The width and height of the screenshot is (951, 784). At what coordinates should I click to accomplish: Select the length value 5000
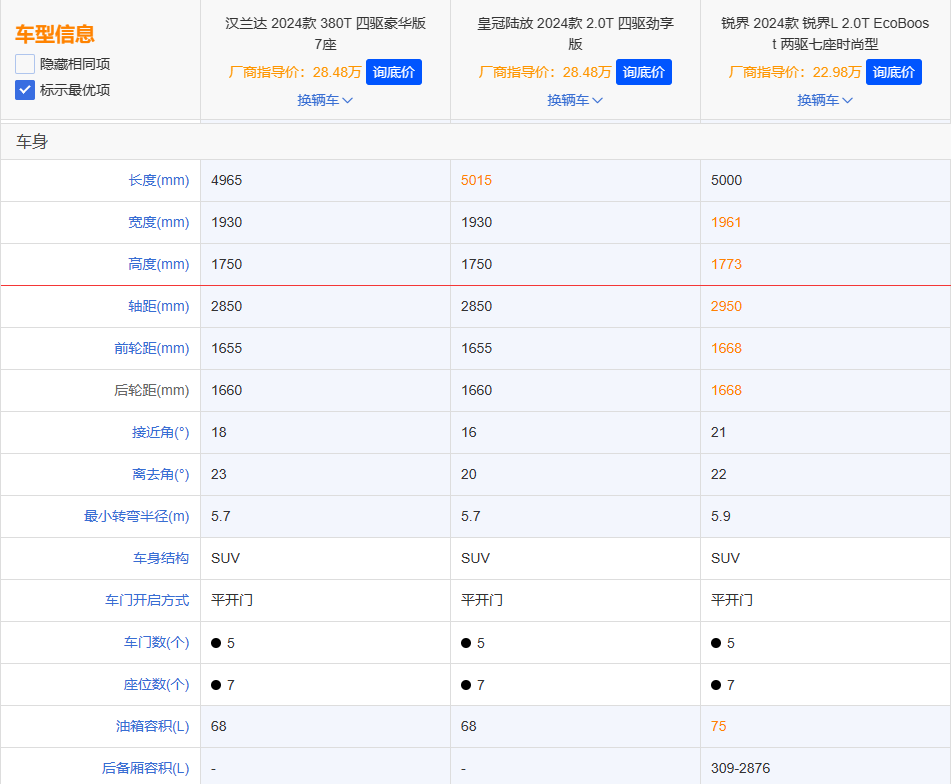(727, 180)
